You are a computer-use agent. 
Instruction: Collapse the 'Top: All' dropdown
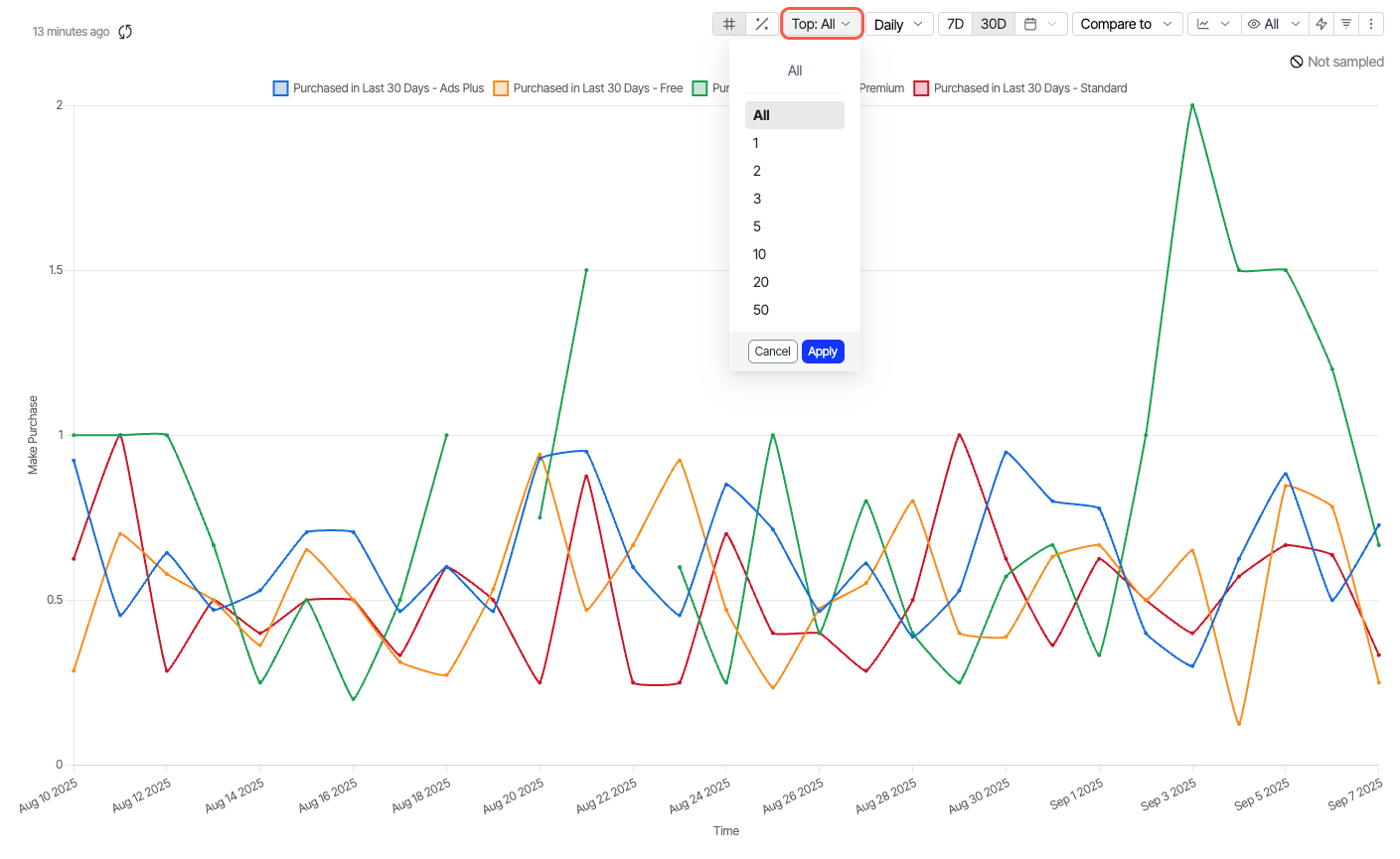point(821,24)
